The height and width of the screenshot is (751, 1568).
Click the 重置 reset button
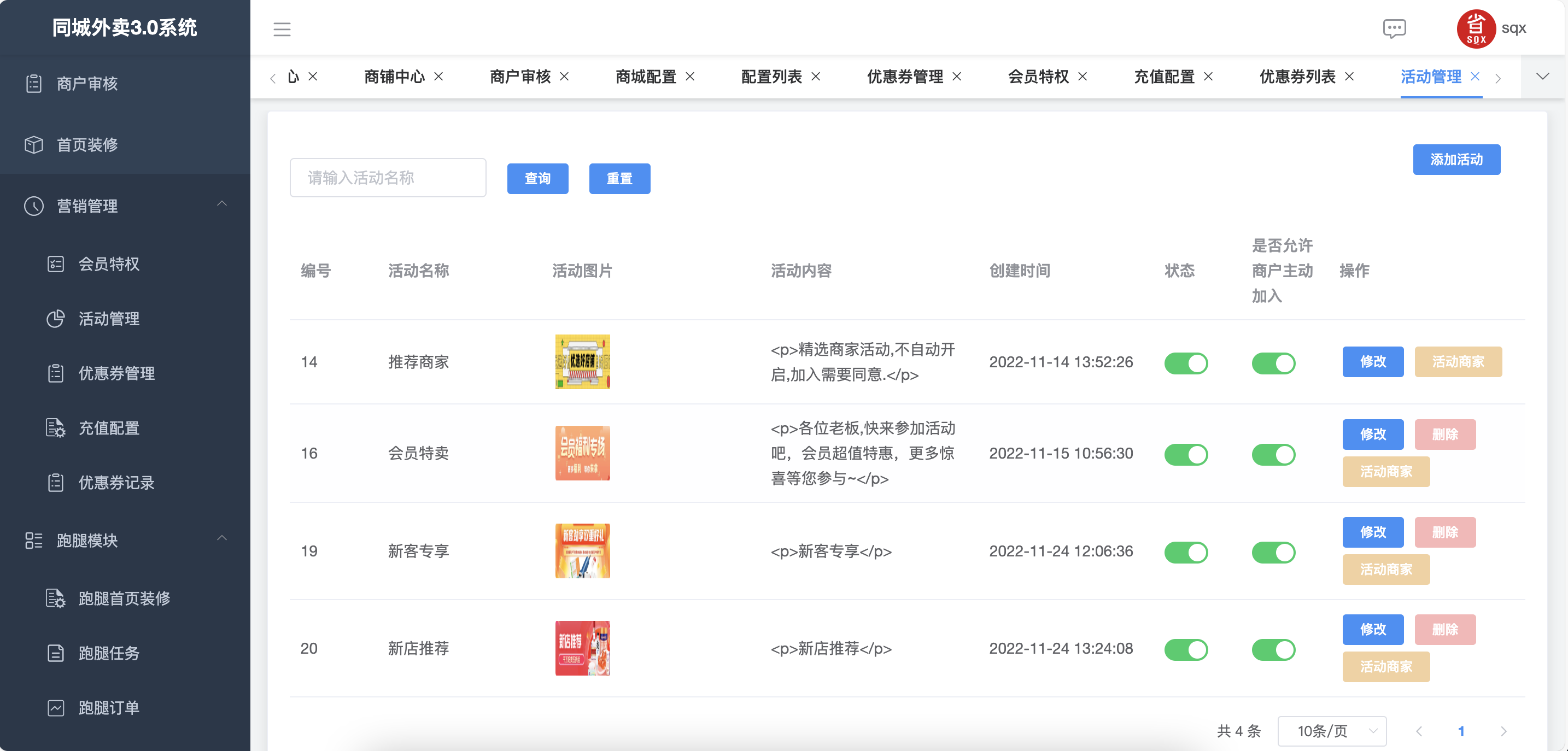tap(619, 178)
